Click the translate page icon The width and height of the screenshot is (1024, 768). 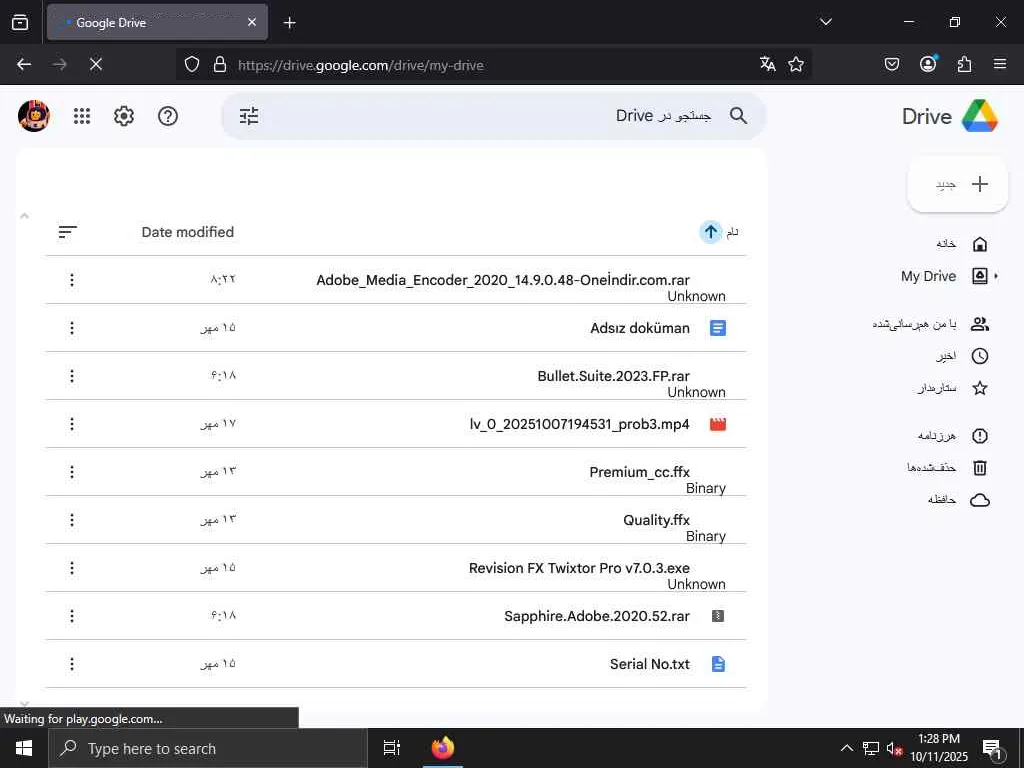(767, 64)
